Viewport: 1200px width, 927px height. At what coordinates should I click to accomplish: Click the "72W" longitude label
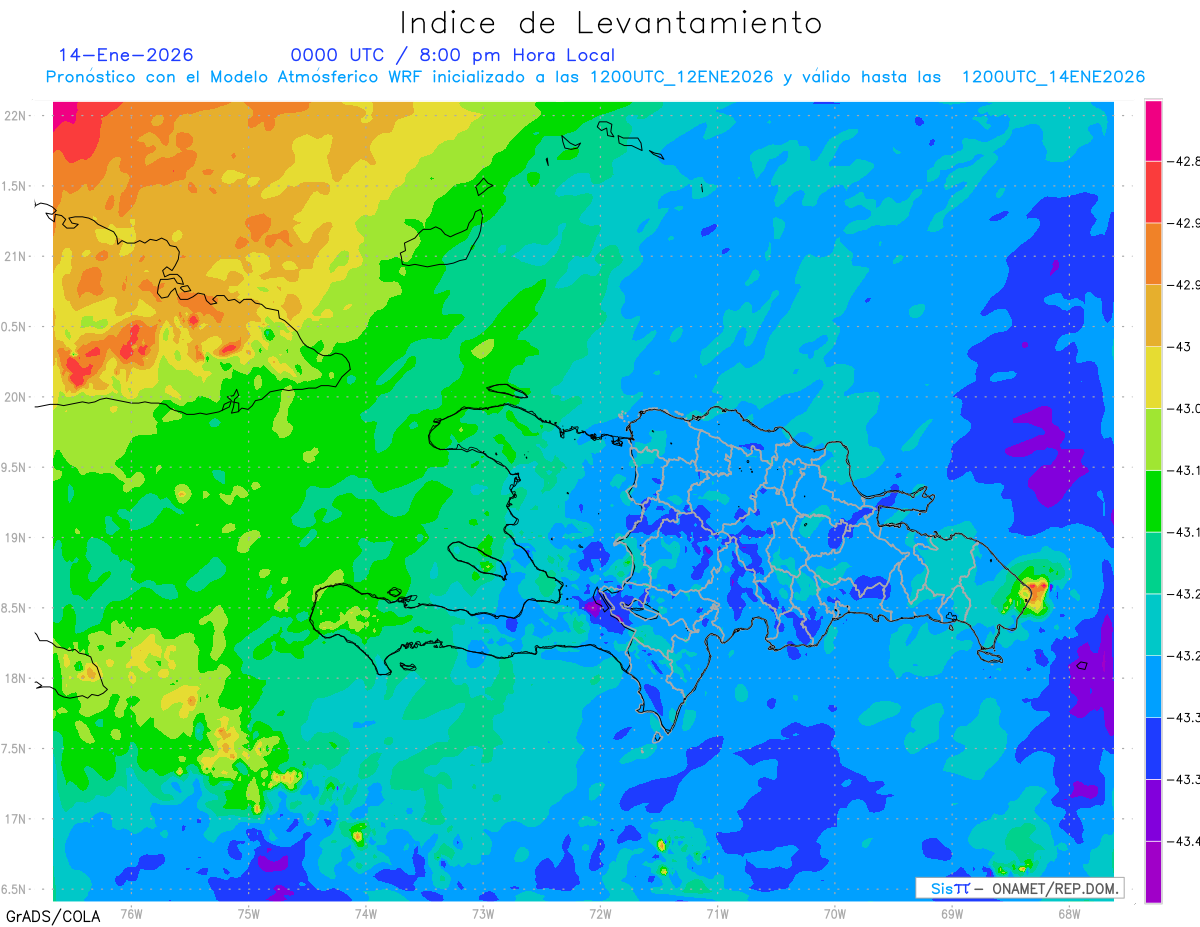pos(600,913)
